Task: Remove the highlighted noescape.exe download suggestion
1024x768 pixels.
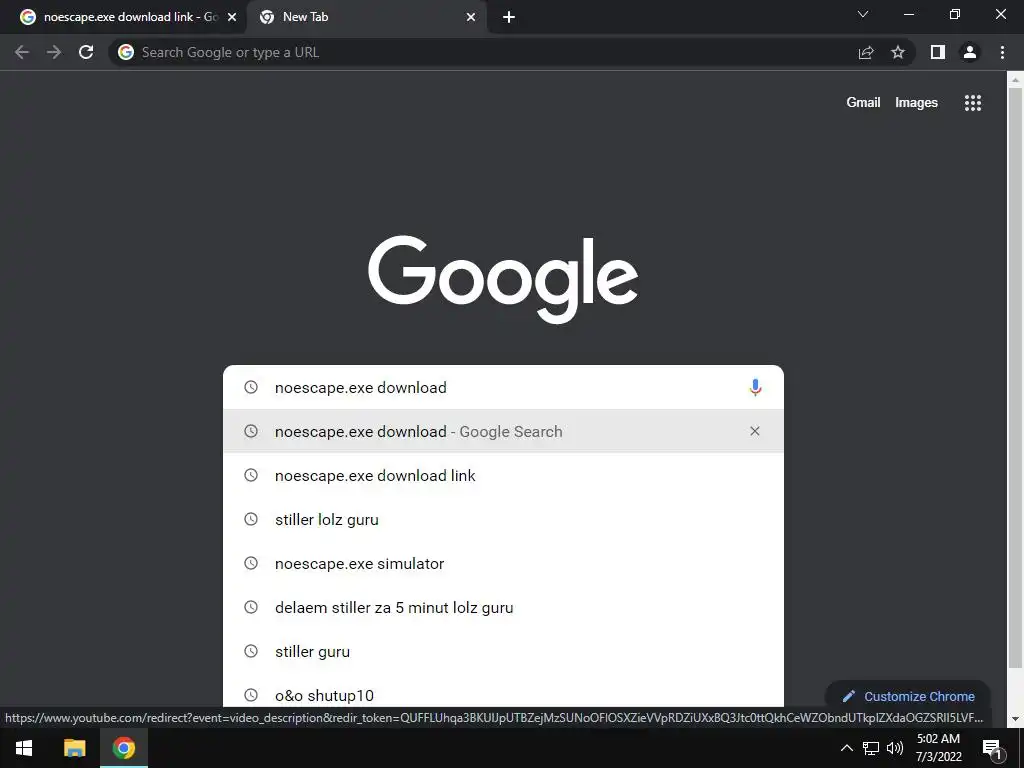Action: 755,431
